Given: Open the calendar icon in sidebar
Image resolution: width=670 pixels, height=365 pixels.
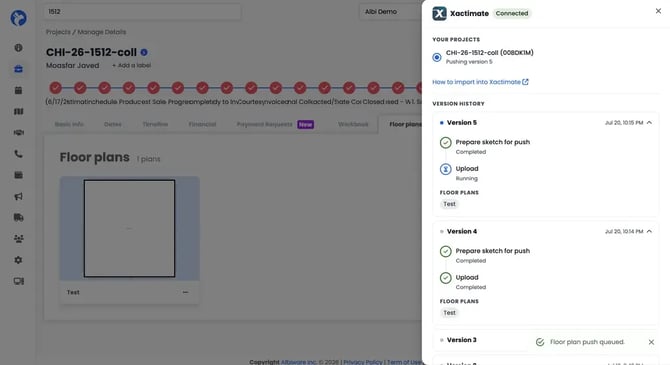Looking at the screenshot, I should [x=18, y=90].
